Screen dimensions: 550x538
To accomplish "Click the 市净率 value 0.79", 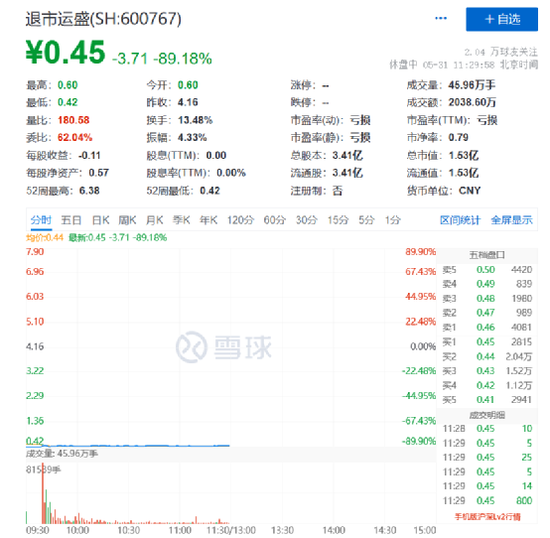I will click(458, 137).
